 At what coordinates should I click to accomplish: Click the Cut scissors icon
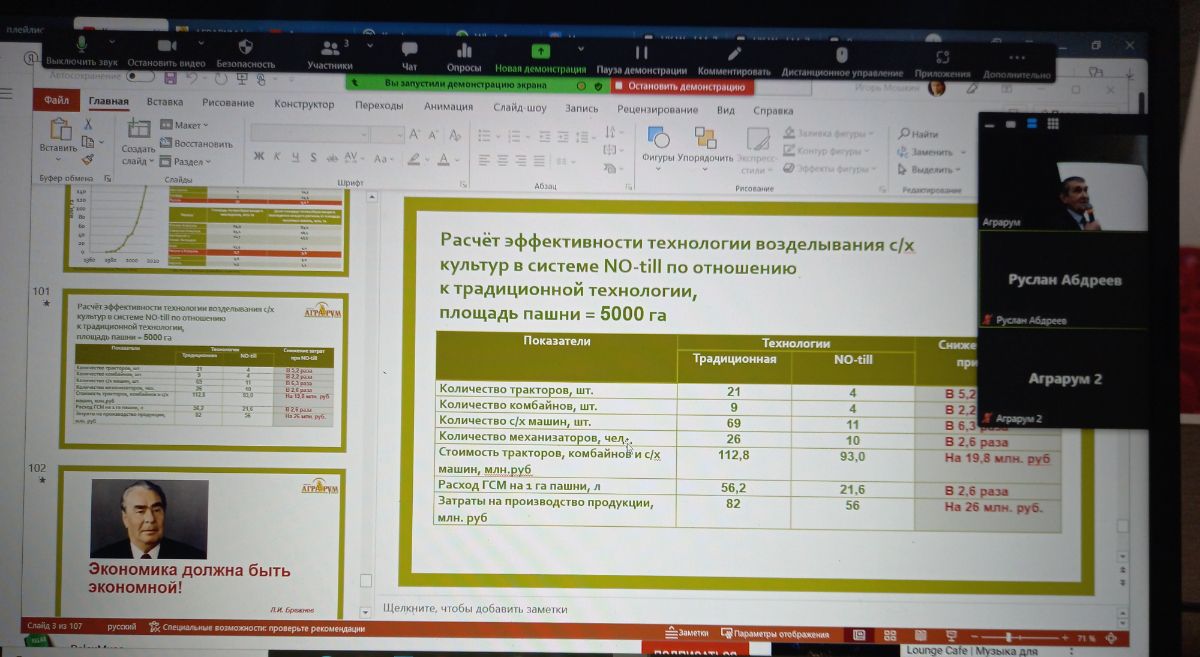point(88,124)
